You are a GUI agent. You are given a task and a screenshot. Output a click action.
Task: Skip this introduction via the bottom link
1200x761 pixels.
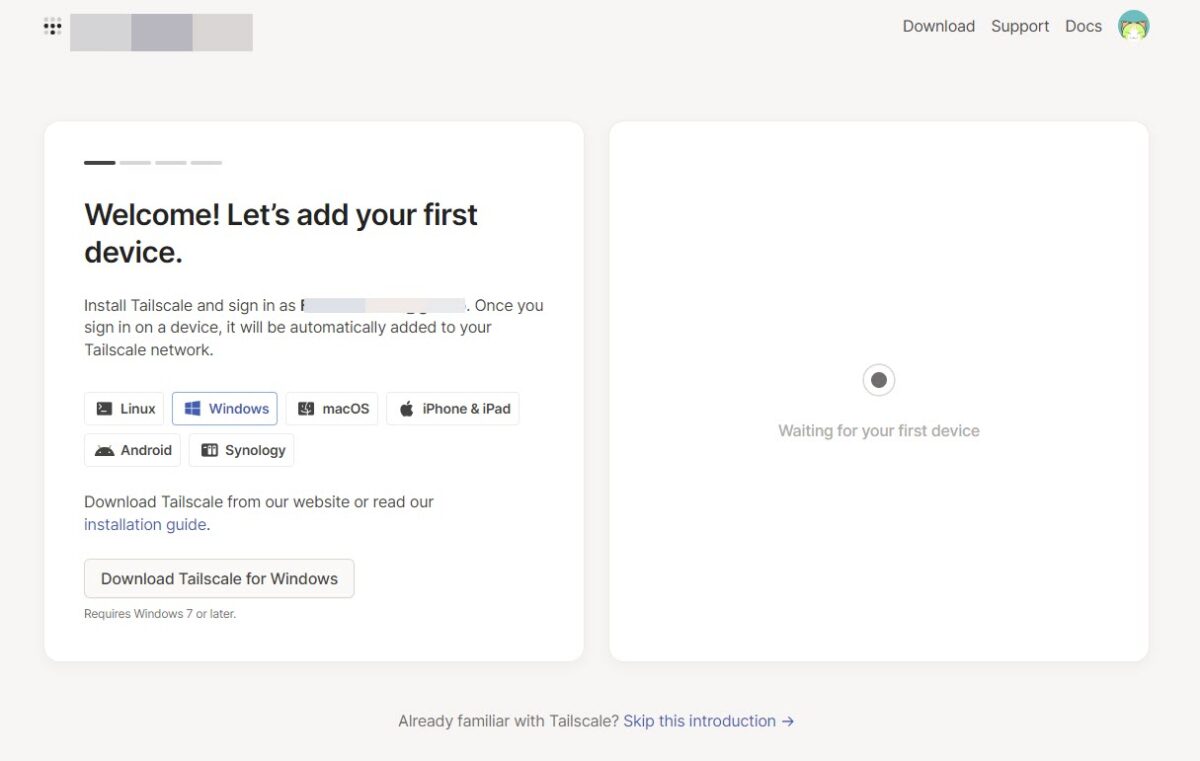click(x=708, y=721)
